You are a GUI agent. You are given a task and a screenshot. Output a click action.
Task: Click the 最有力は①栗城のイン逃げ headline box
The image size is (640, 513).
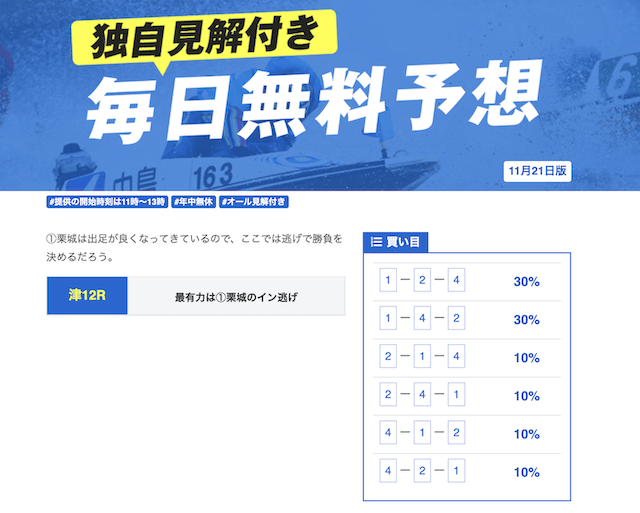(236, 296)
